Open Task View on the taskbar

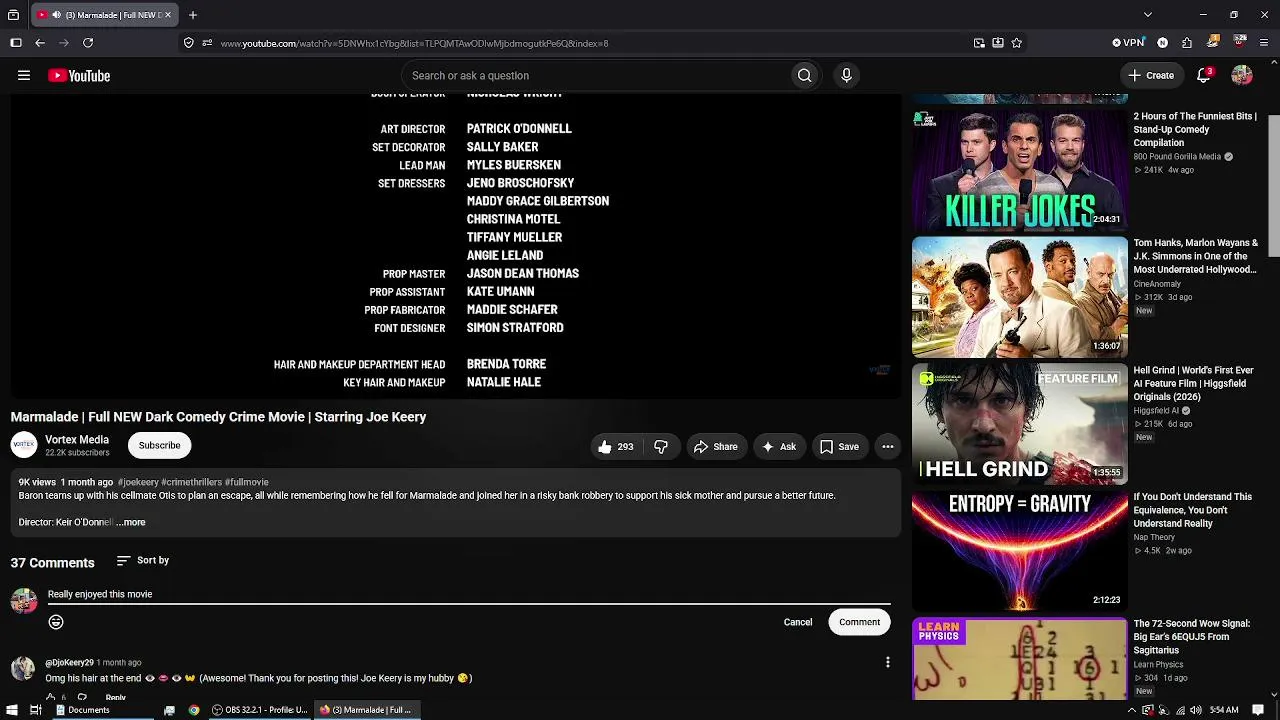pyautogui.click(x=35, y=710)
